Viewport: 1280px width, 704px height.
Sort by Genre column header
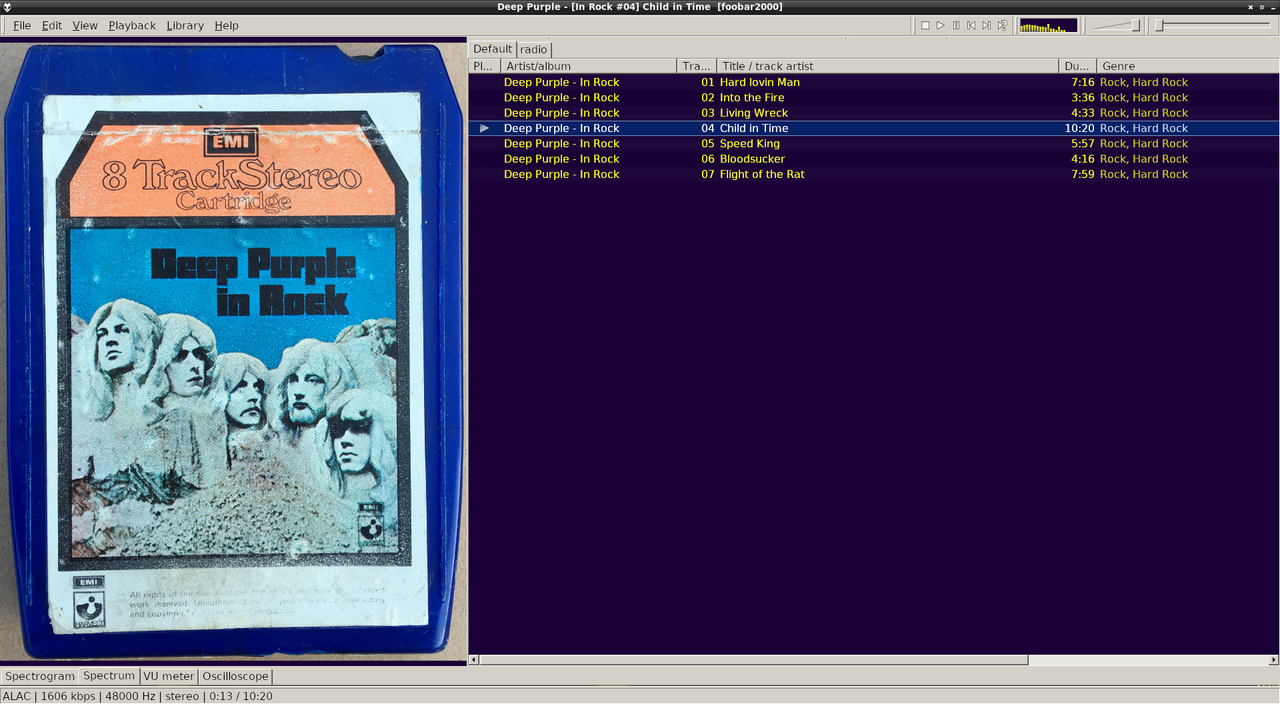click(1188, 66)
